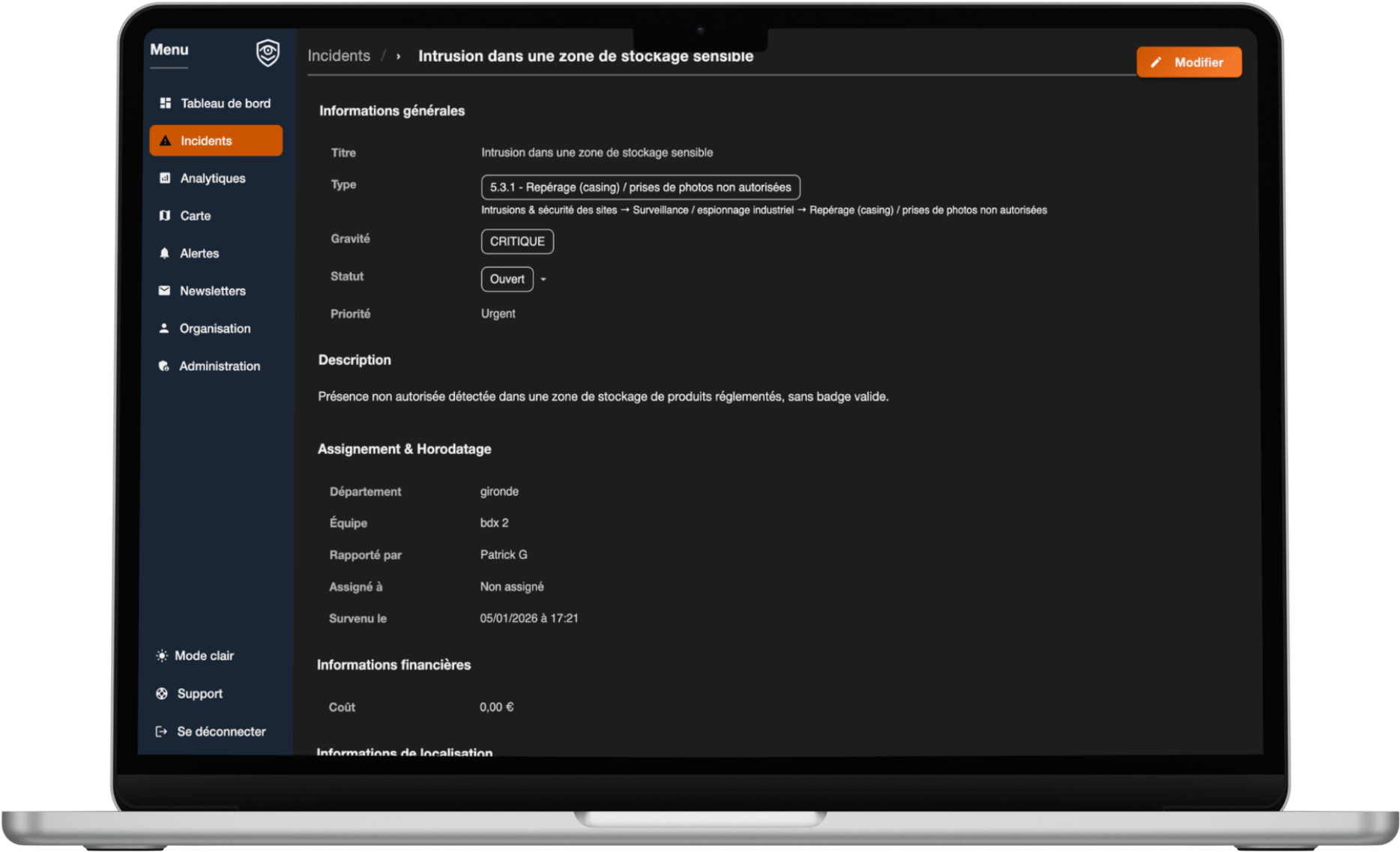Click the pencil icon in Modifier button
This screenshot has width=1400, height=852.
pyautogui.click(x=1156, y=62)
